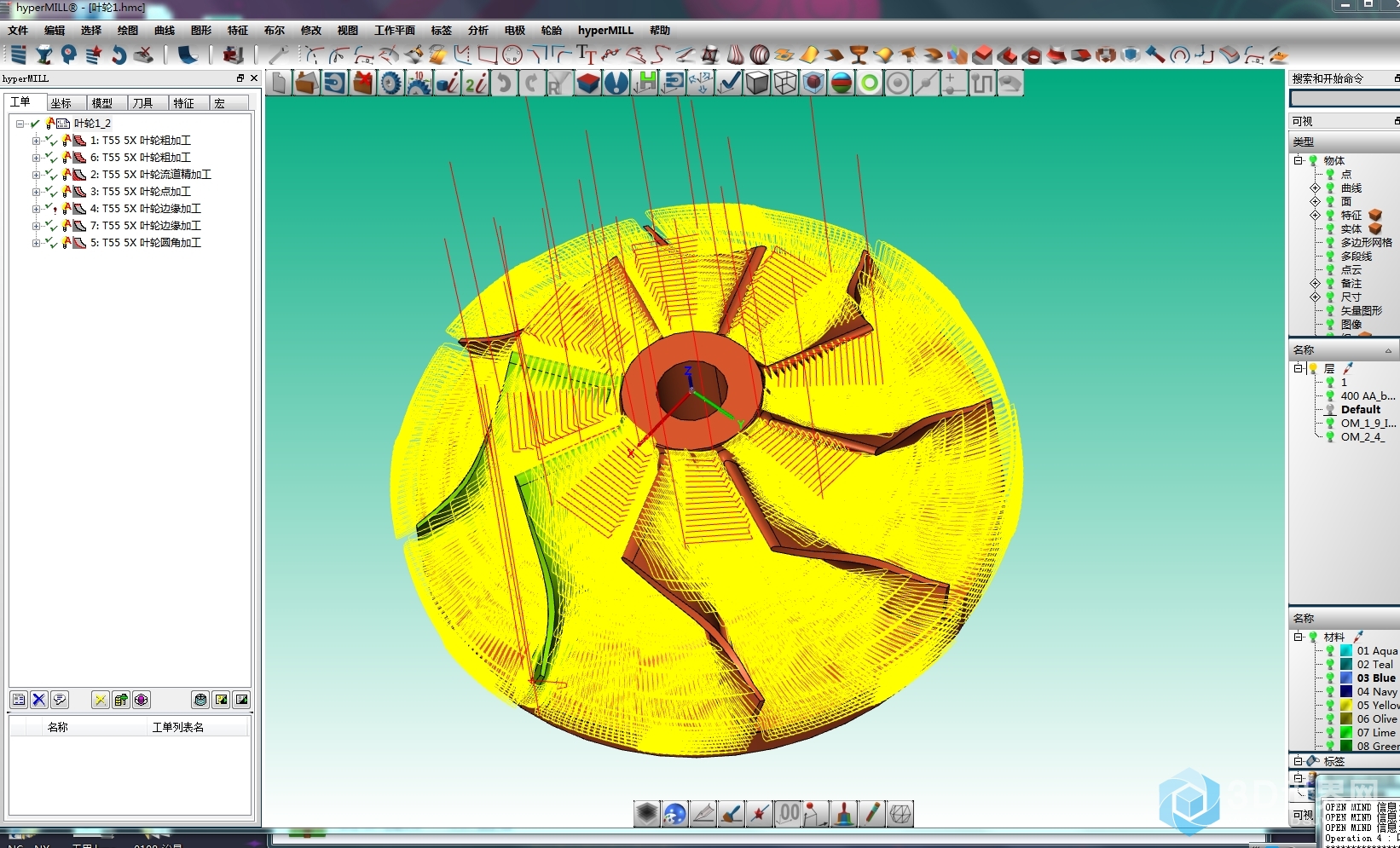Viewport: 1400px width, 848px height.
Task: Click the search and start command input field
Action: tap(1345, 99)
